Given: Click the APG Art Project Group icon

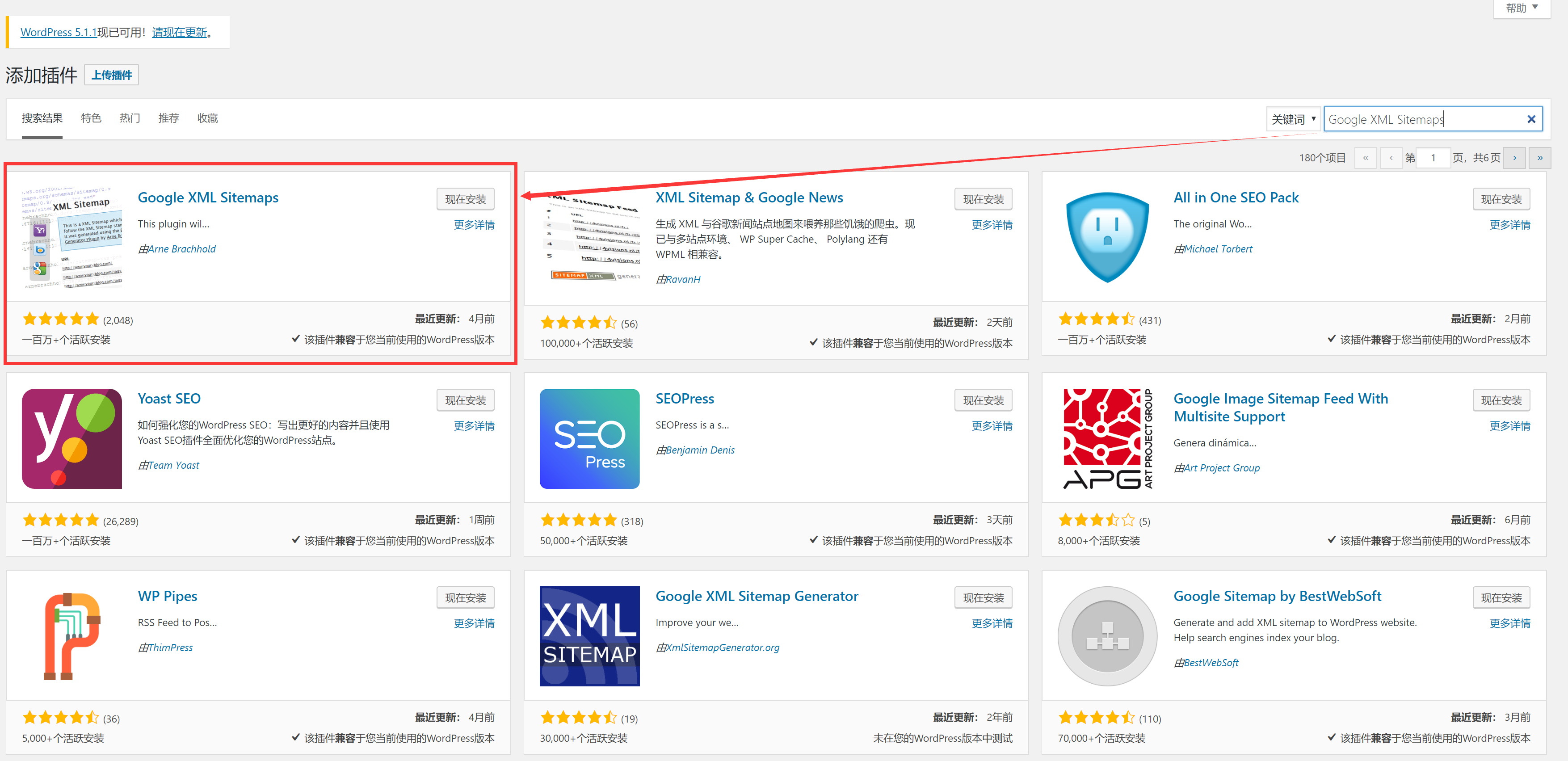Looking at the screenshot, I should coord(1107,438).
